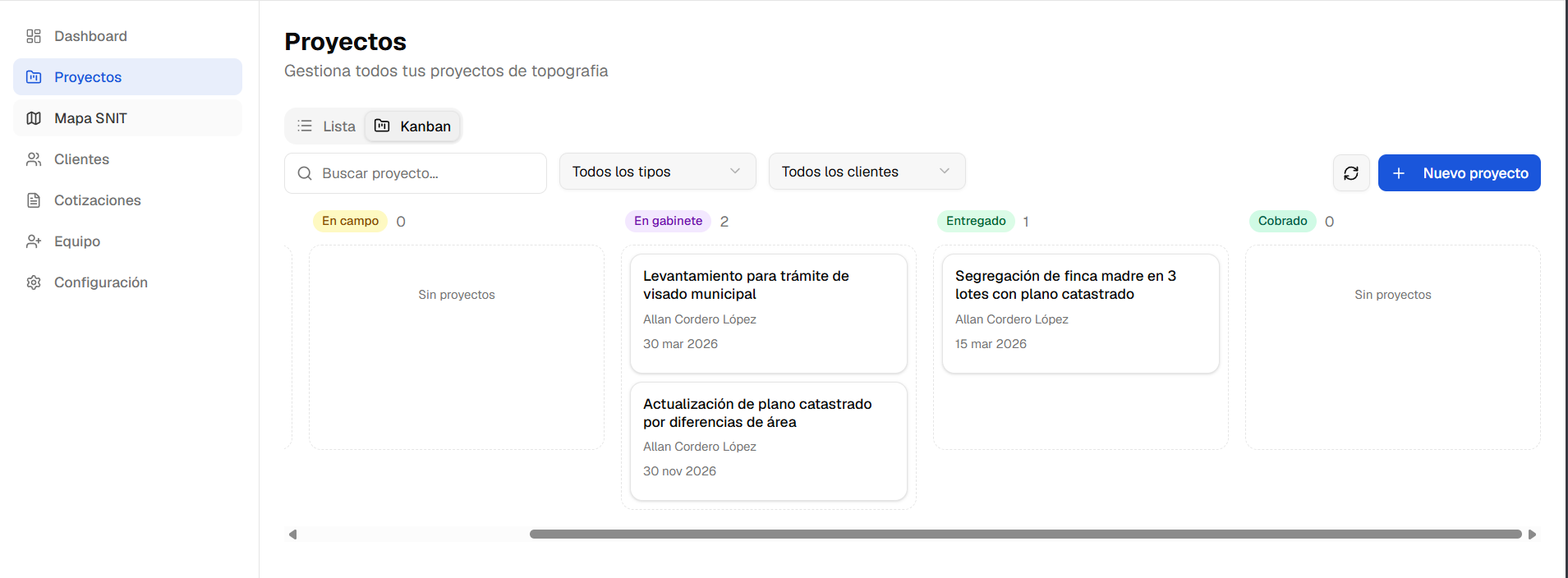Click the Equipo add-person icon
The width and height of the screenshot is (1568, 578).
pyautogui.click(x=33, y=241)
